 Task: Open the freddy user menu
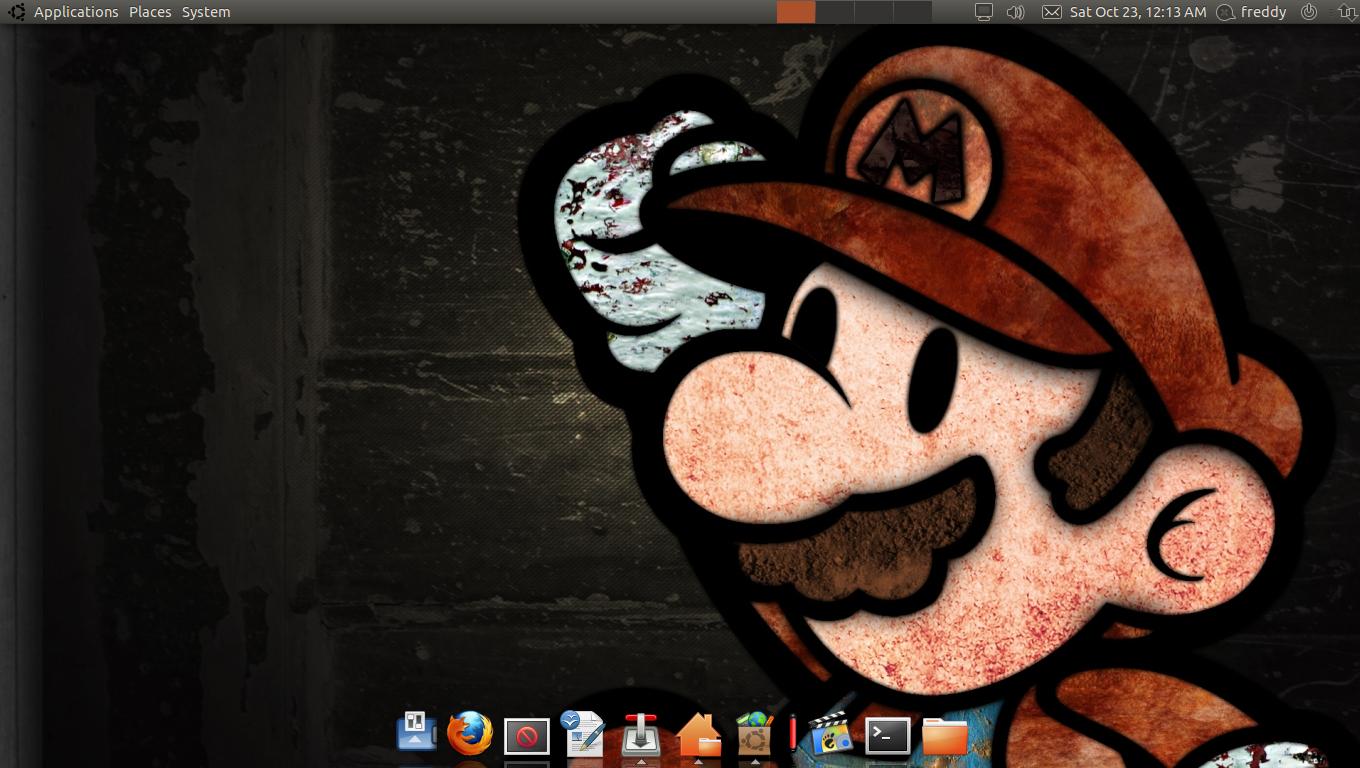1264,12
